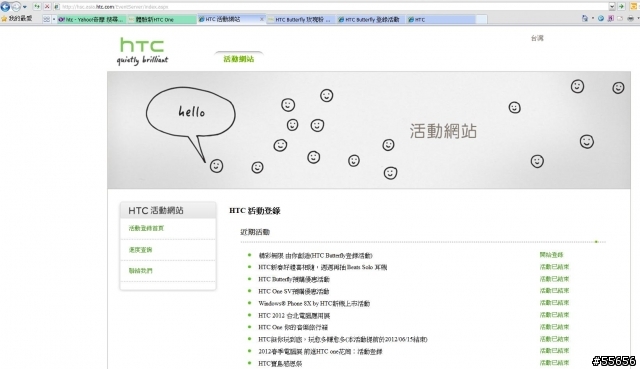640x369 pixels.
Task: Select the HTC One SV 預購優惠活動 row
Action: coord(293,291)
